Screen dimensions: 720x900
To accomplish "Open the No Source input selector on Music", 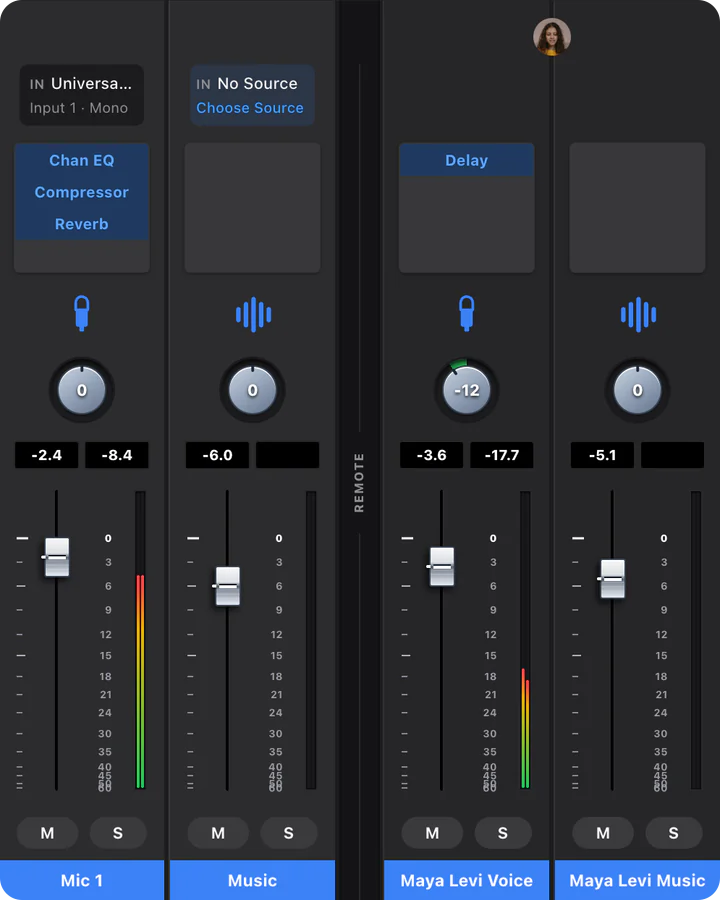I will click(252, 95).
